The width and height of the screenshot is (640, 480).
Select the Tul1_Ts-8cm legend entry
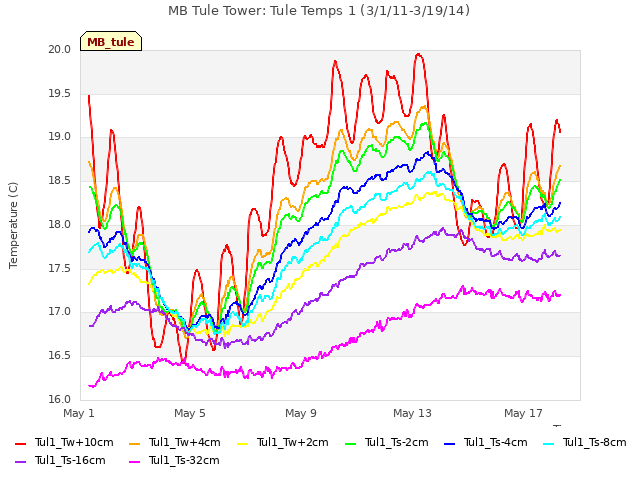coord(584,442)
